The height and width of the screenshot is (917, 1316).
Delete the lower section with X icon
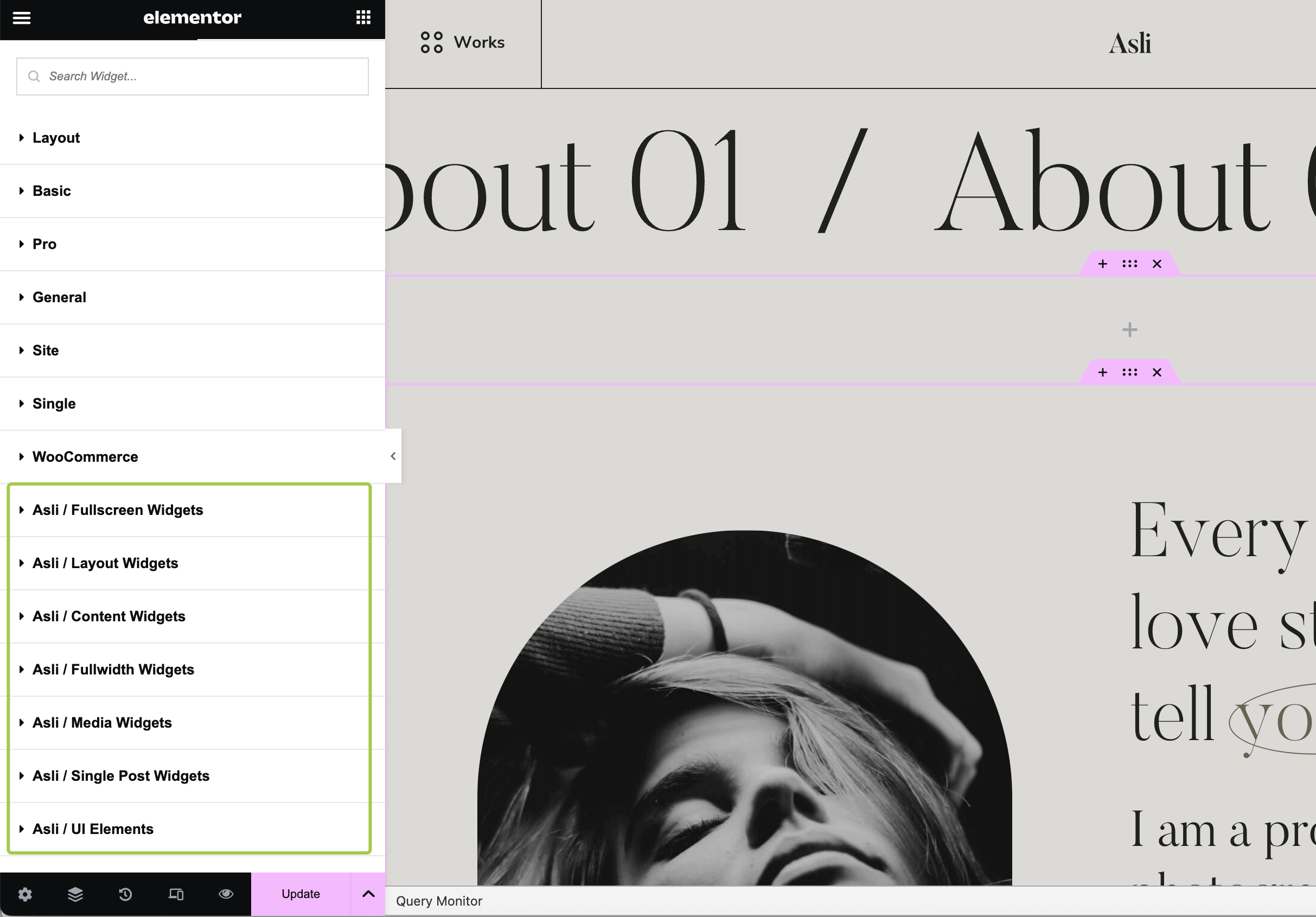coord(1157,373)
